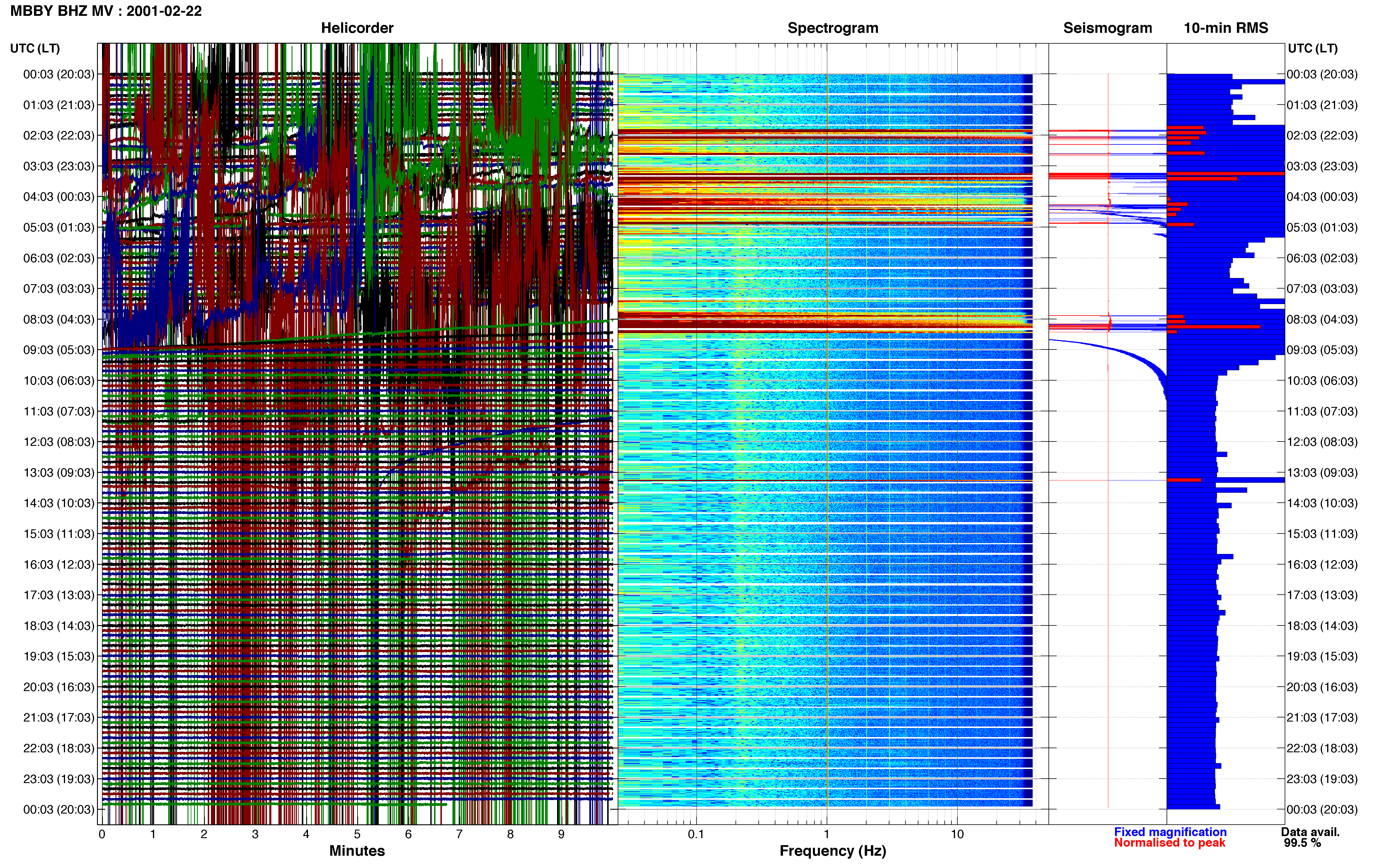Click spectrogram frequency tick '0.1'

696,835
